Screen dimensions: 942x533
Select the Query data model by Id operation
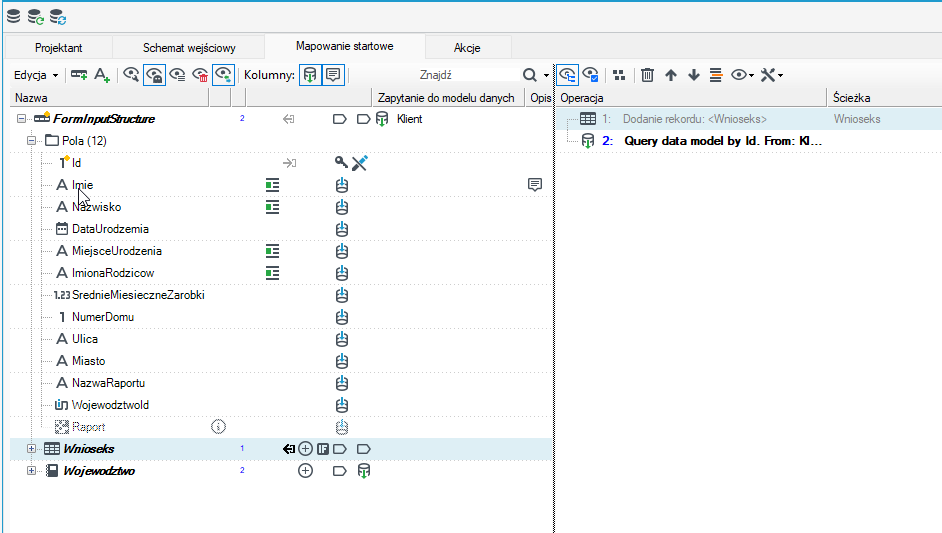[723, 141]
